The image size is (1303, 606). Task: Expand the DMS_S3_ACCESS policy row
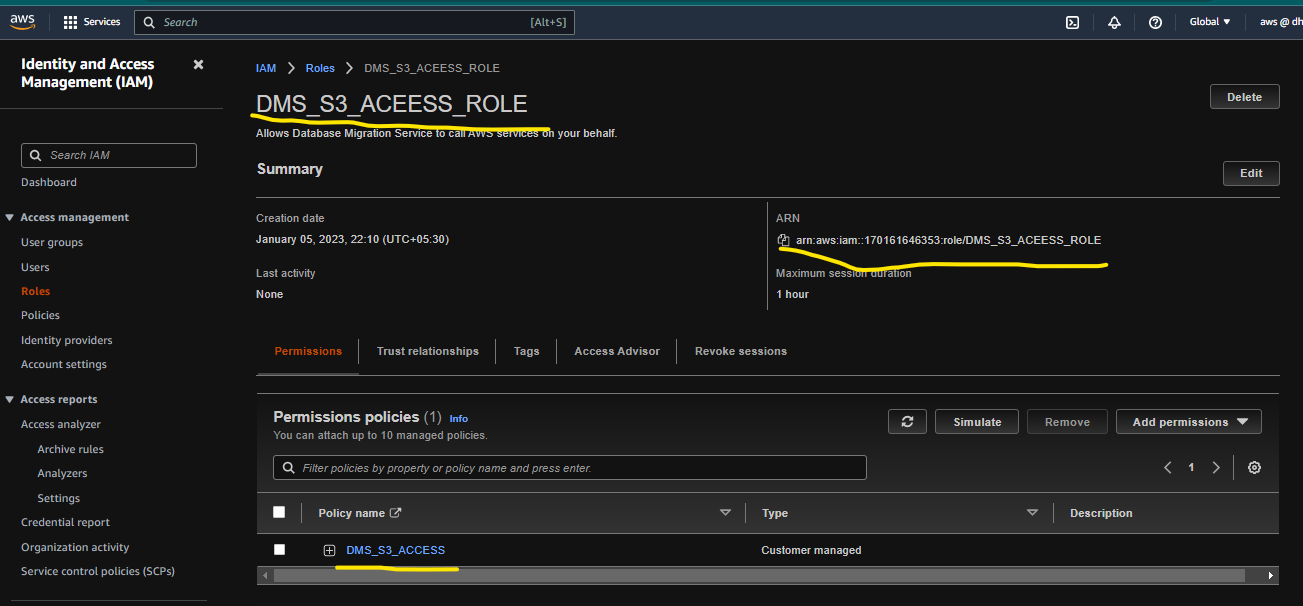329,550
